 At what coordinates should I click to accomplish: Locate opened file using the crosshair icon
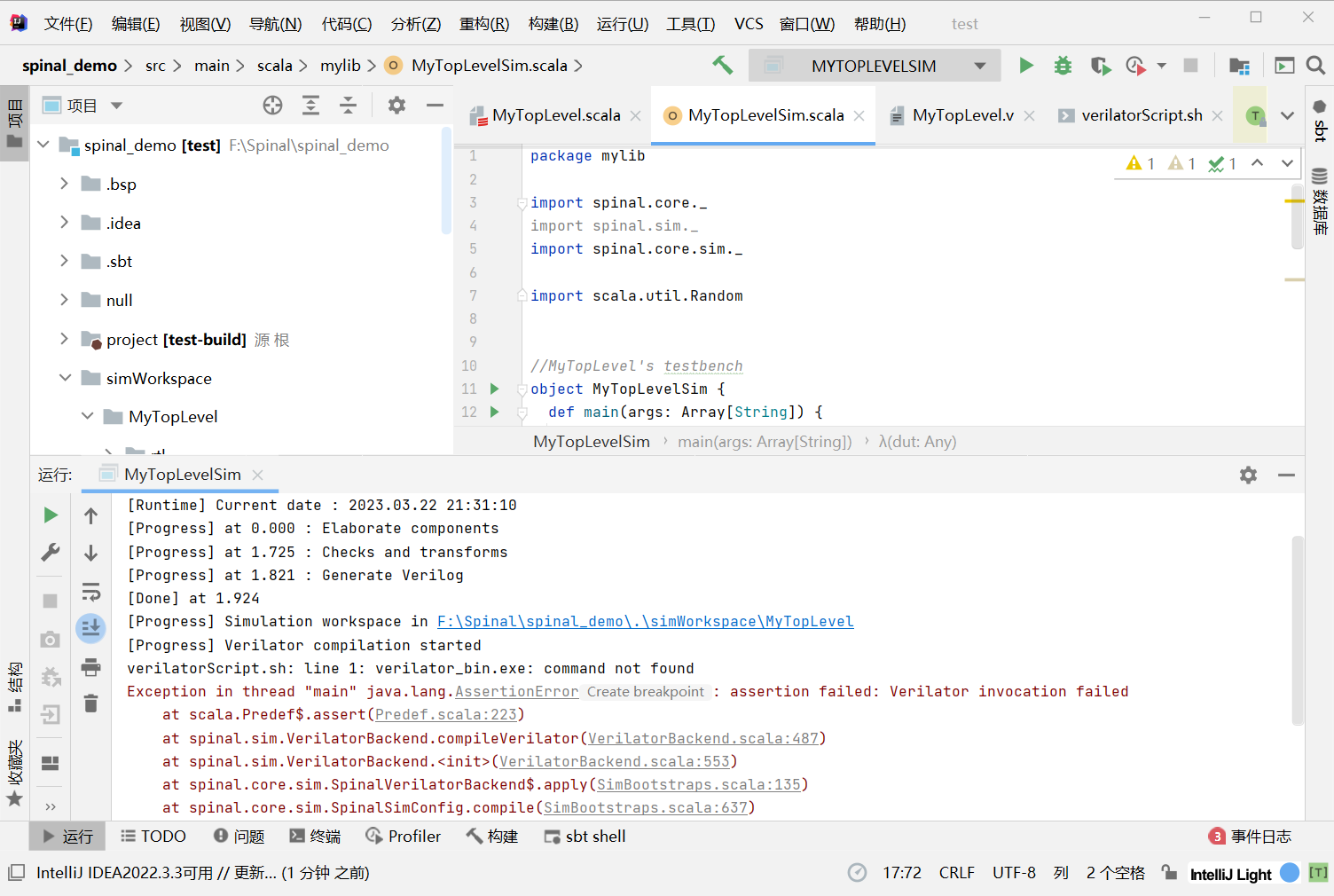click(272, 105)
